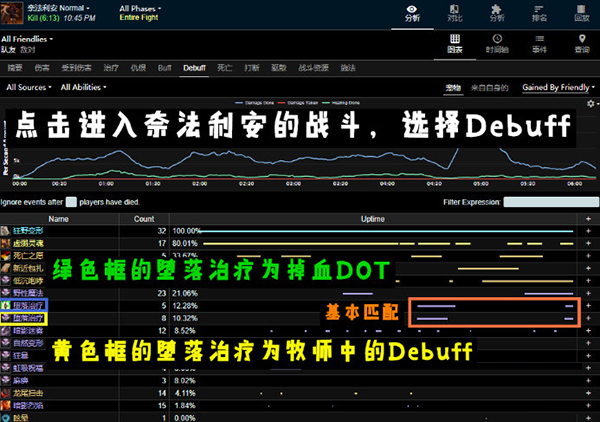
Task: Open the 查询 query search icon
Action: point(581,43)
